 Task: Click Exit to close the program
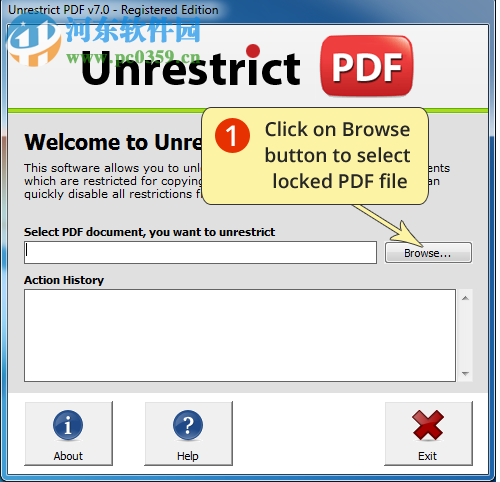428,433
